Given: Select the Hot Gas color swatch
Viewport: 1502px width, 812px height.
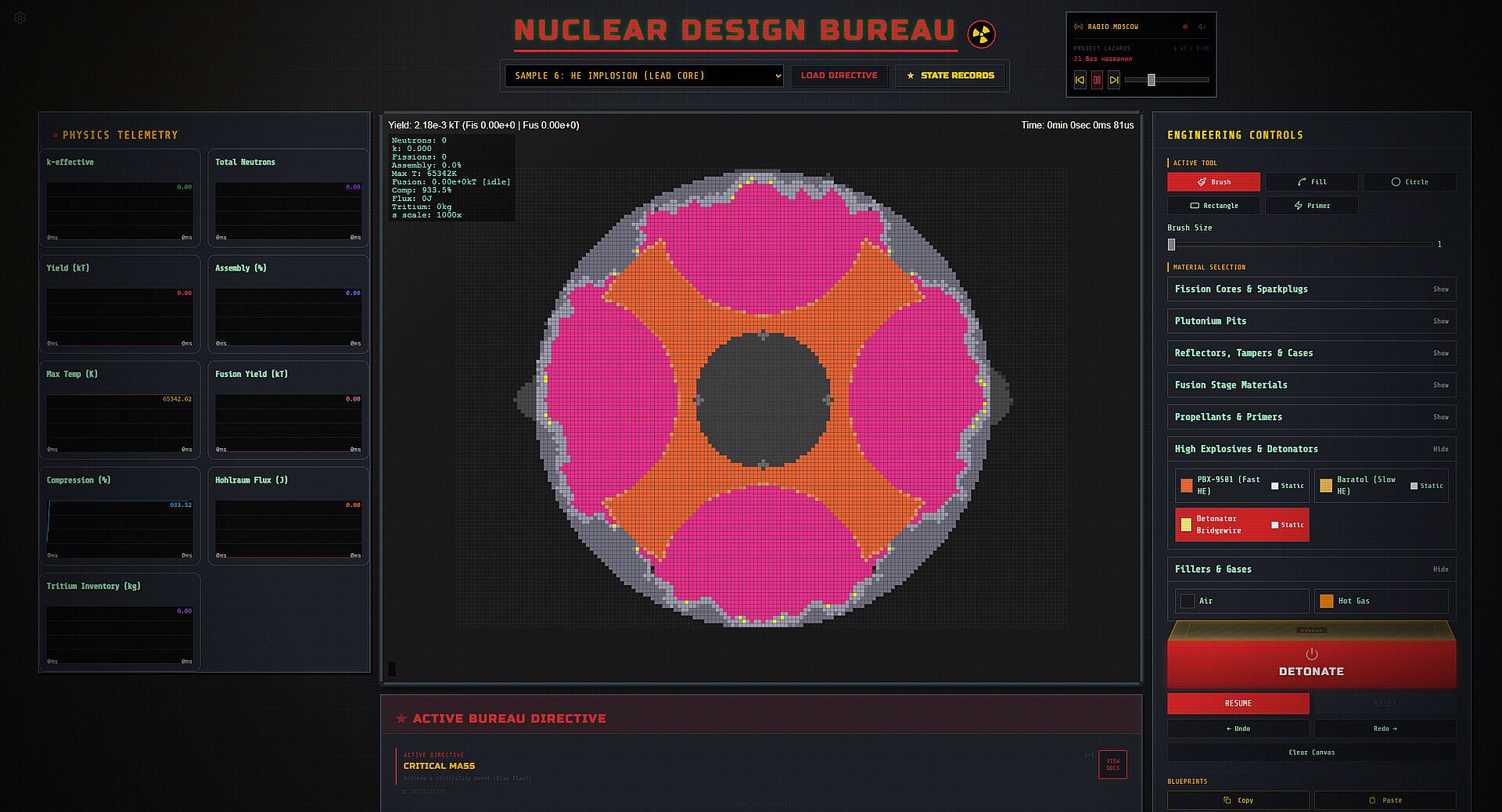Looking at the screenshot, I should [1327, 601].
